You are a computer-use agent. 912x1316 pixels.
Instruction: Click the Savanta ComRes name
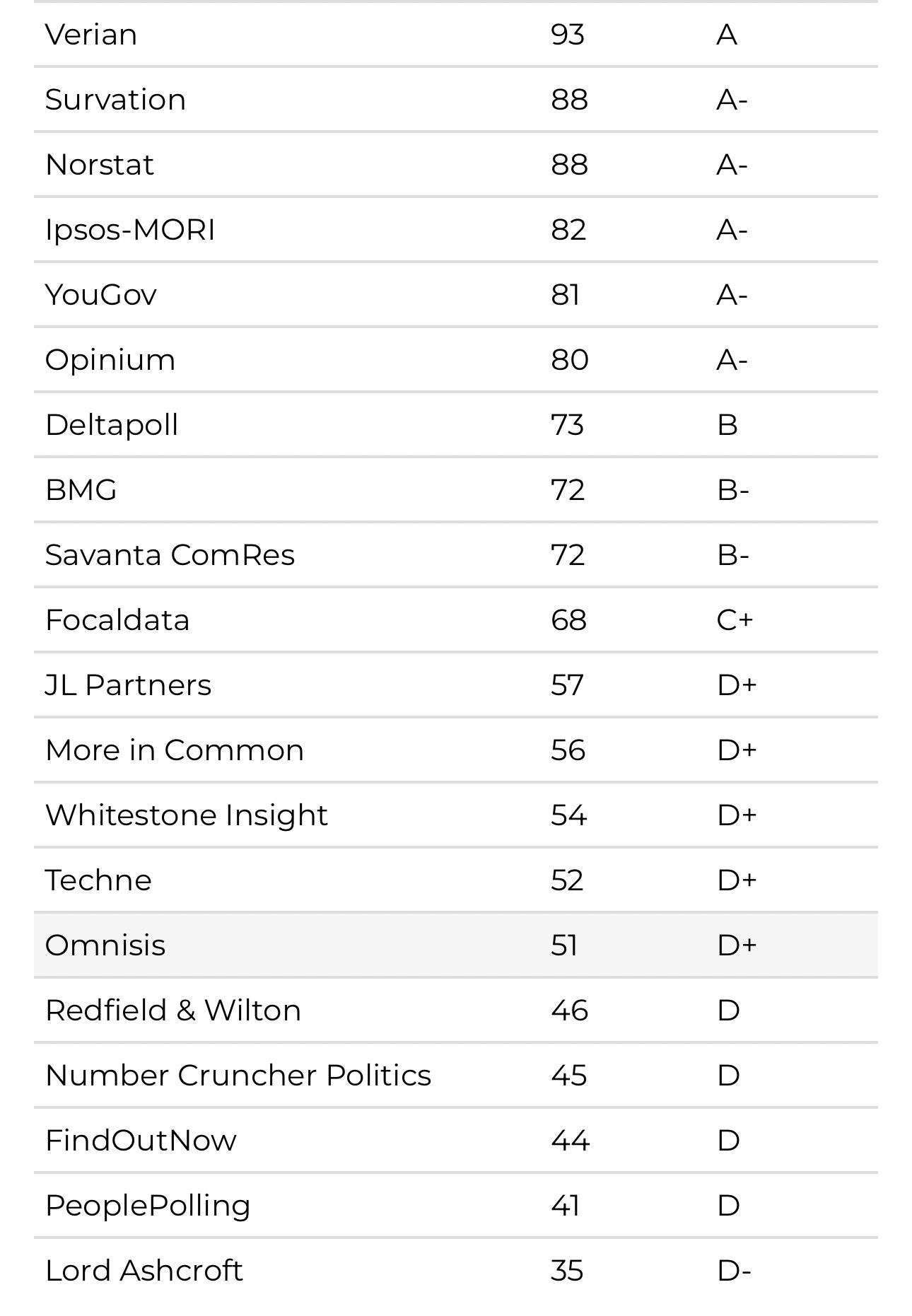tap(170, 555)
